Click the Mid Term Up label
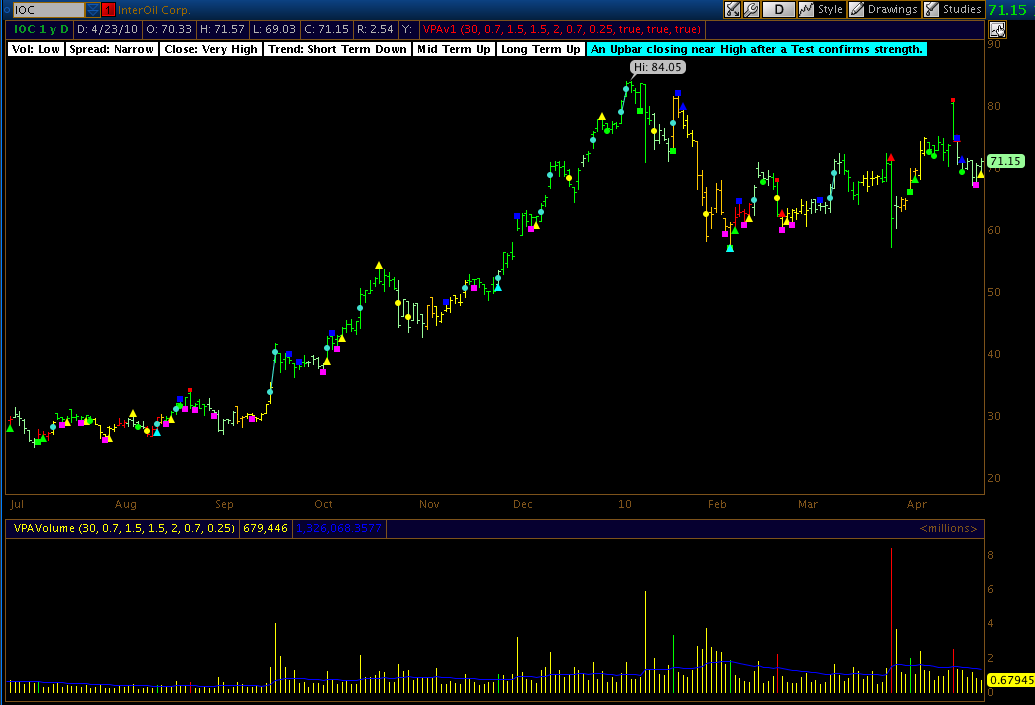 tap(453, 49)
